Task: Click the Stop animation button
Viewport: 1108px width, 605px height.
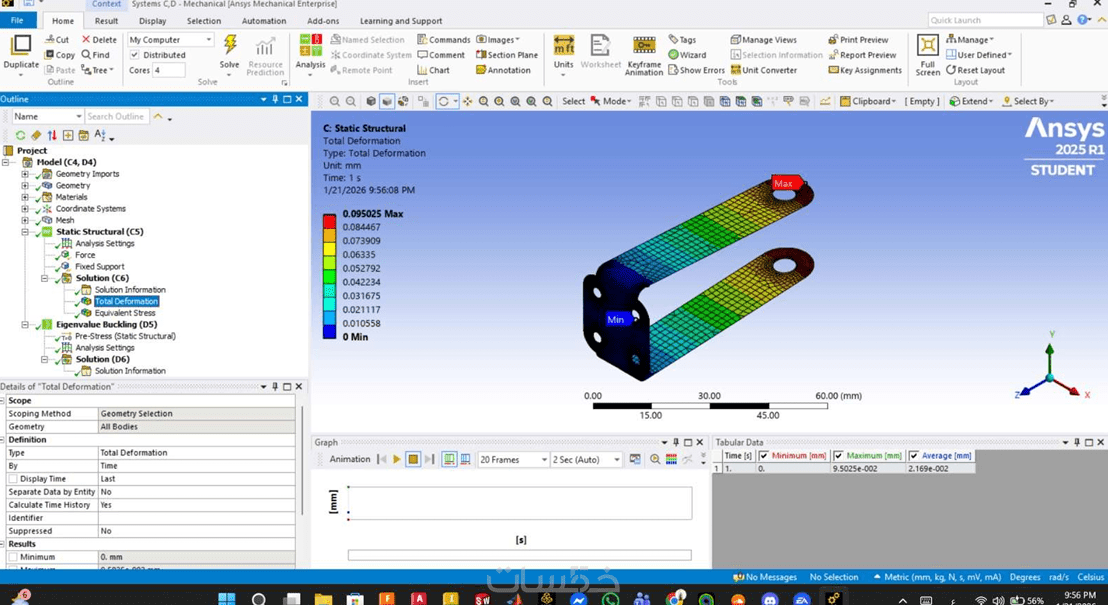Action: click(x=413, y=459)
